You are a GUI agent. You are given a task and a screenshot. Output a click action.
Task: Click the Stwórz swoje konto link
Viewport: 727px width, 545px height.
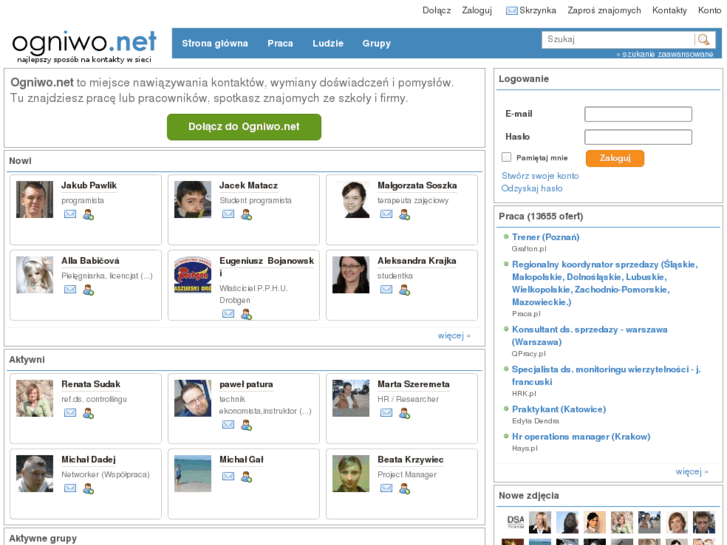pyautogui.click(x=540, y=176)
